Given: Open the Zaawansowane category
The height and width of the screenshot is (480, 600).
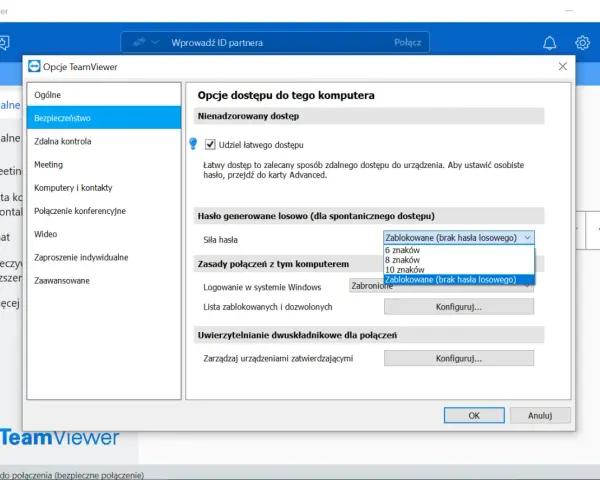Looking at the screenshot, I should pyautogui.click(x=104, y=281).
